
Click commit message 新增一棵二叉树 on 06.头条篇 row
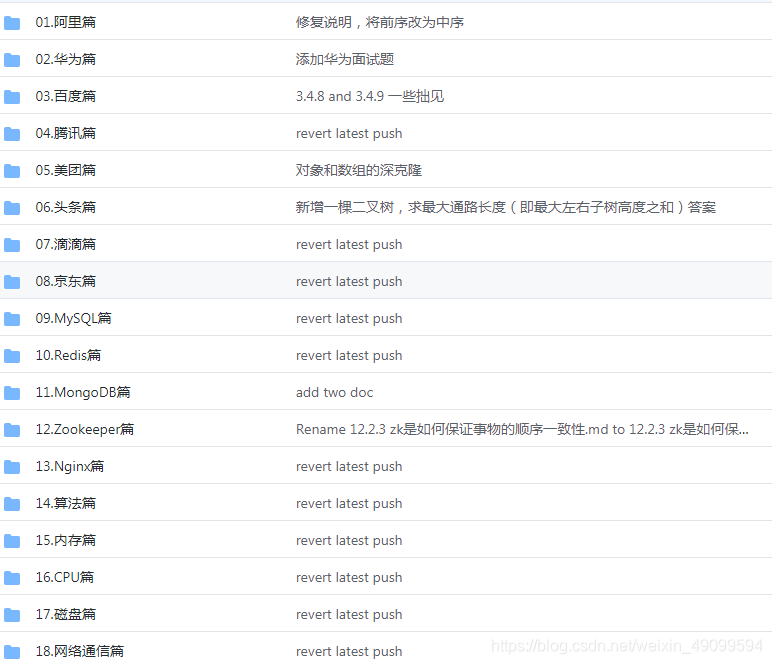click(x=506, y=207)
